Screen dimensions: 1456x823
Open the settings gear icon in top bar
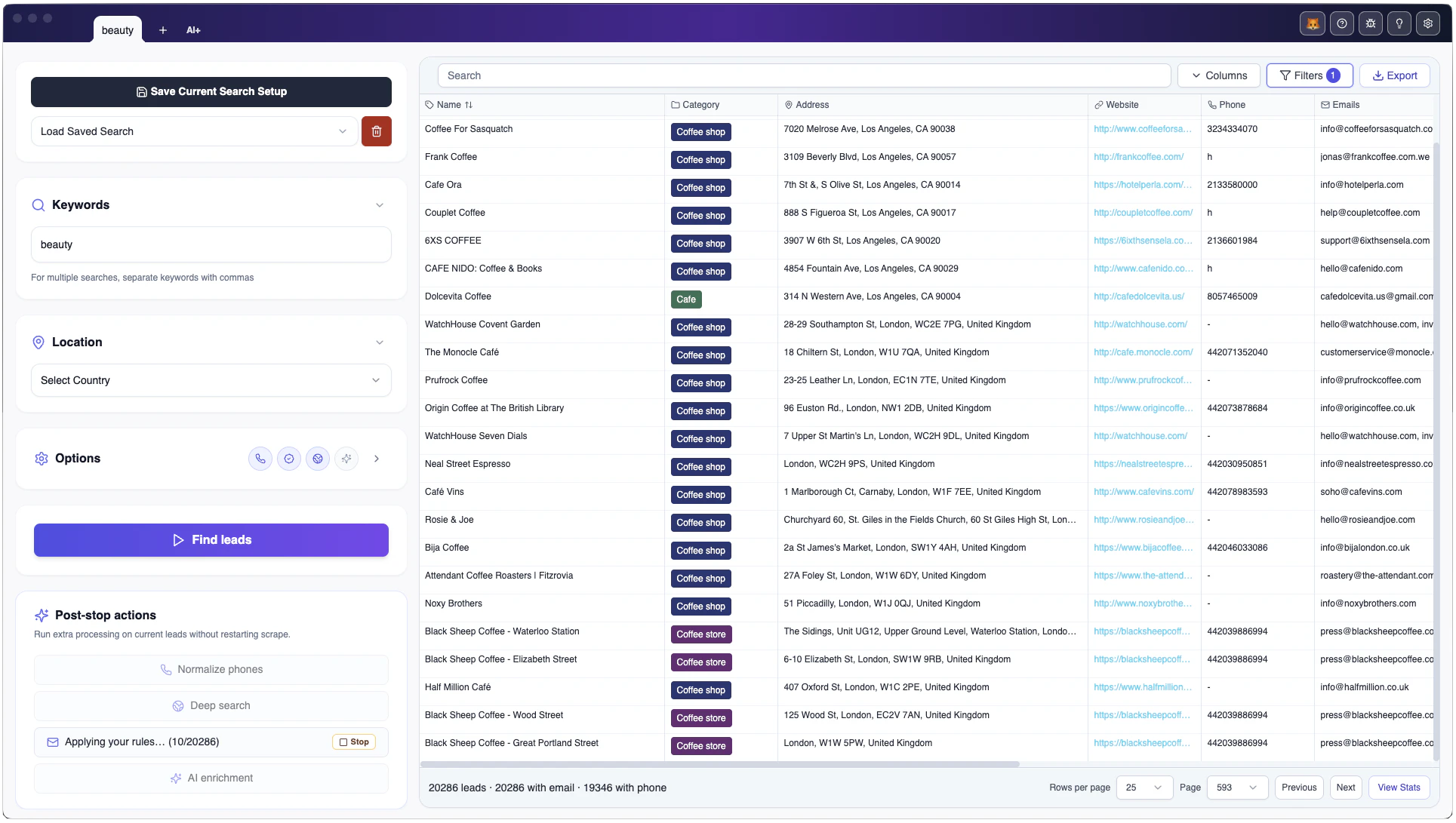pyautogui.click(x=1427, y=23)
